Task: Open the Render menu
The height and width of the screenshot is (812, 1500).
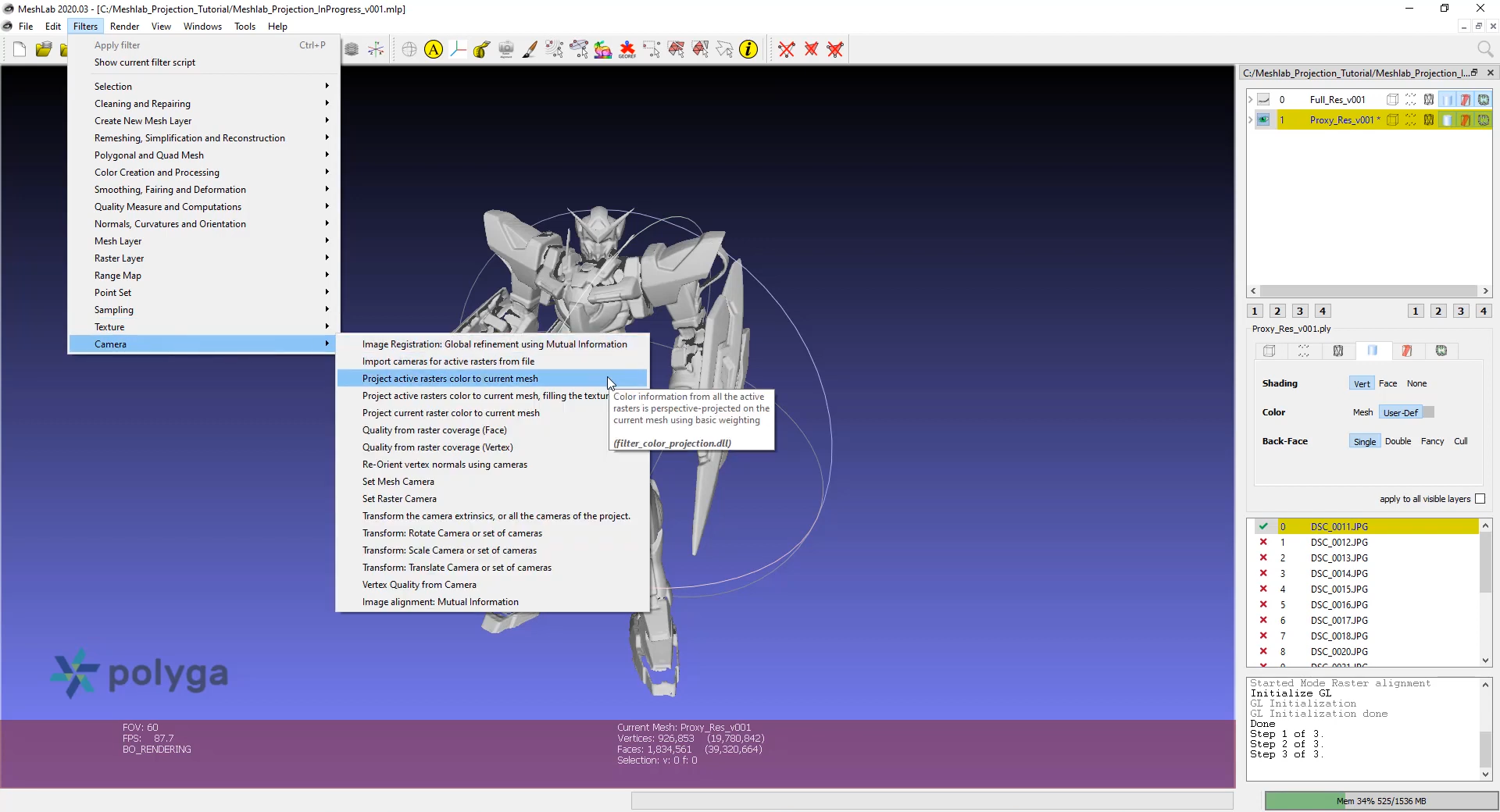Action: tap(125, 27)
